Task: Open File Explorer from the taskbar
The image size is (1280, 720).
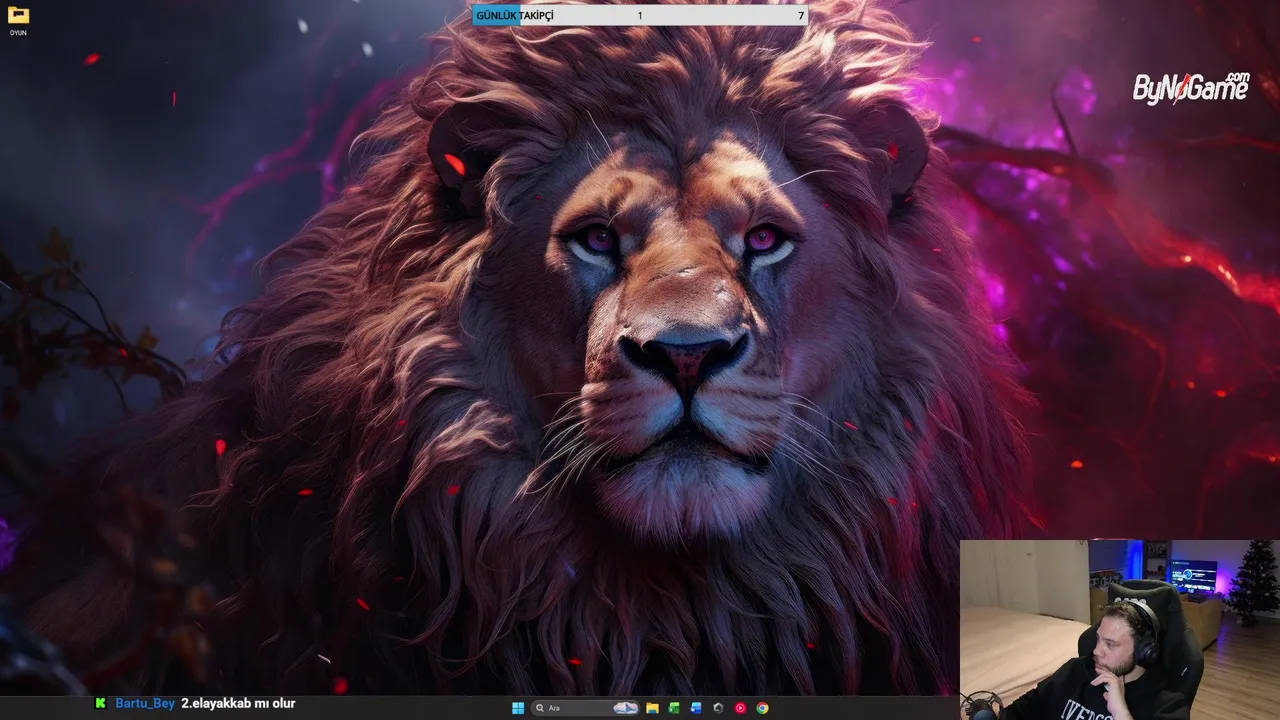Action: click(x=652, y=708)
